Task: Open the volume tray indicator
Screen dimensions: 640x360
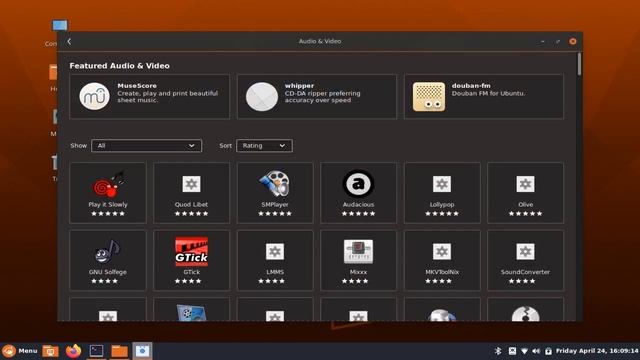Action: pyautogui.click(x=536, y=351)
